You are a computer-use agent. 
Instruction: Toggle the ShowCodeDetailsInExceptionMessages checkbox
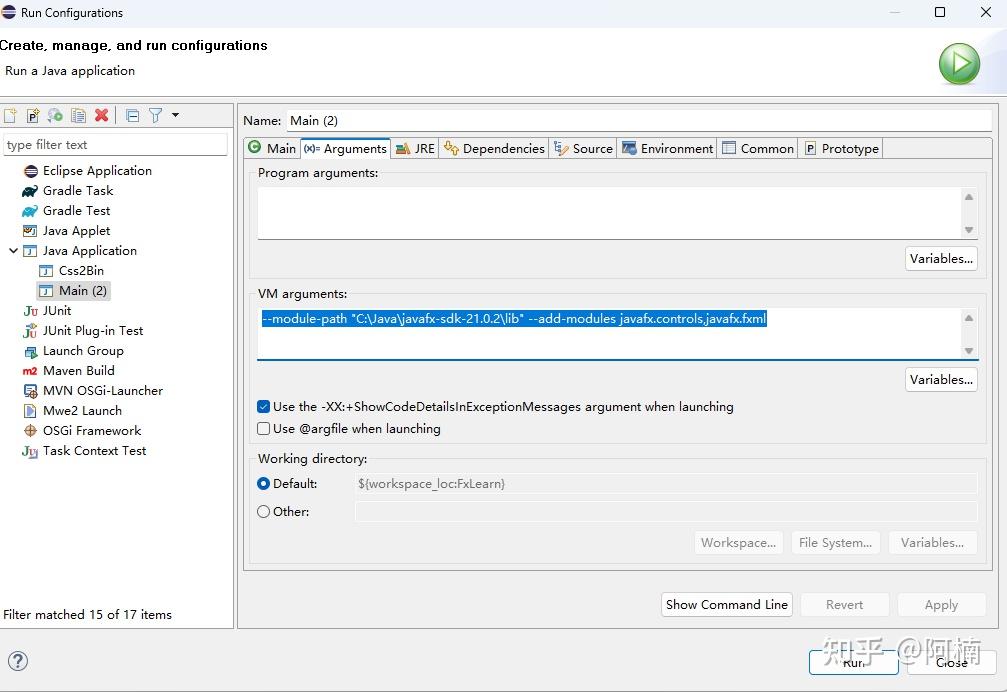pyautogui.click(x=264, y=407)
